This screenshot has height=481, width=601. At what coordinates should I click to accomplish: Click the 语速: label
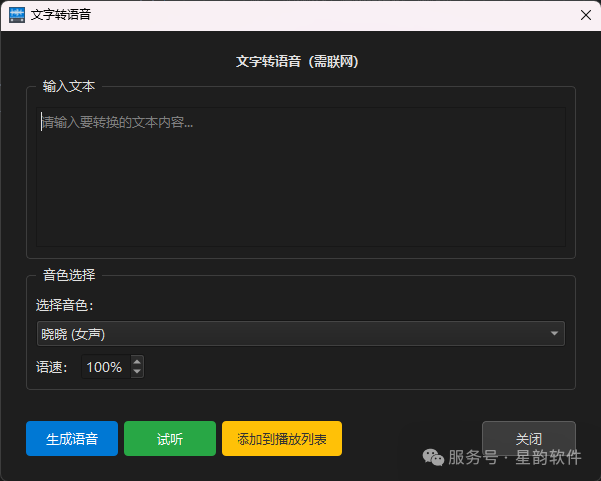click(x=52, y=367)
